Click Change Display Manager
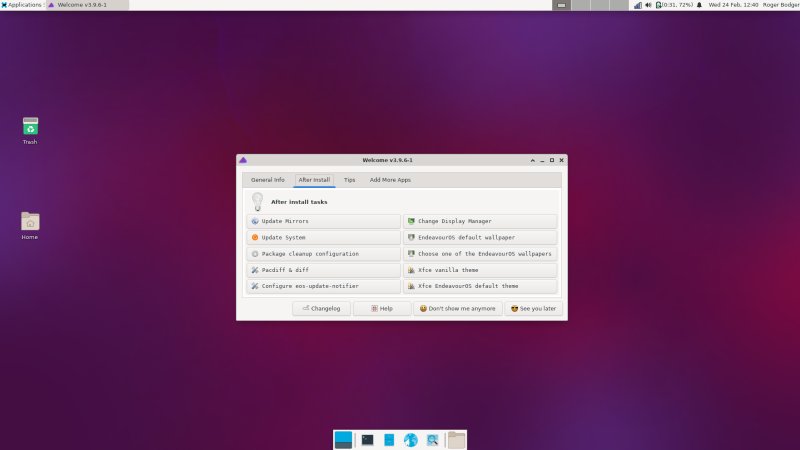 click(480, 221)
